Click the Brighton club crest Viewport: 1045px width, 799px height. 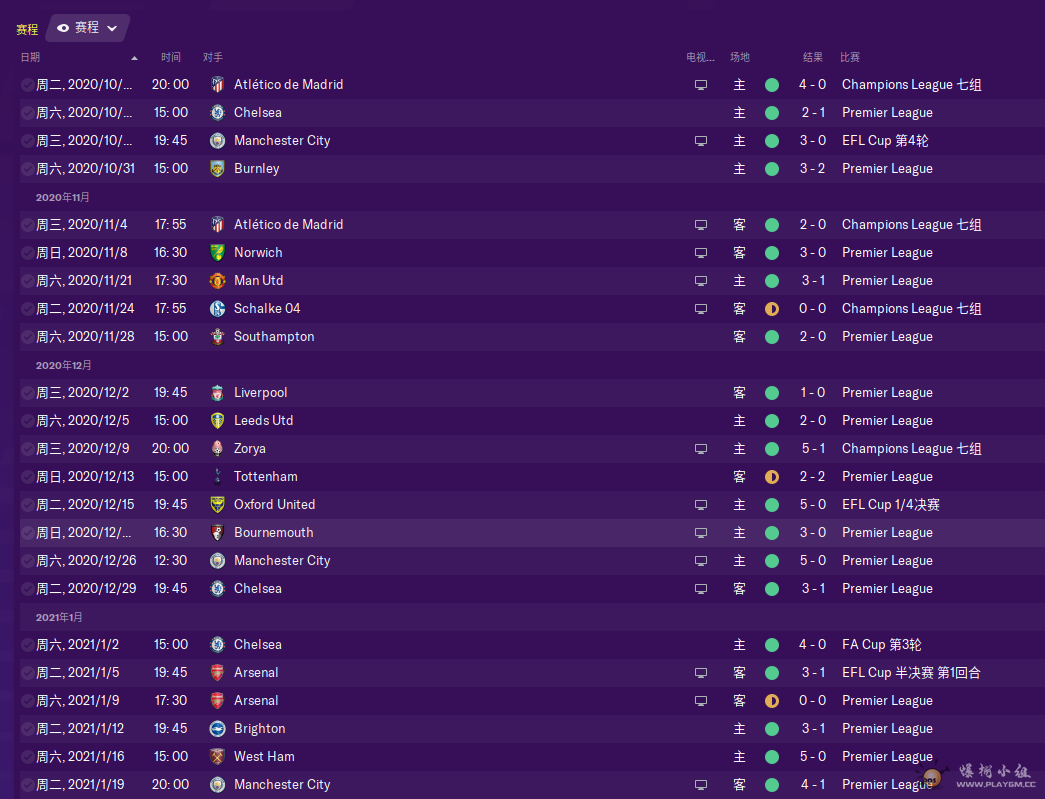pyautogui.click(x=217, y=728)
